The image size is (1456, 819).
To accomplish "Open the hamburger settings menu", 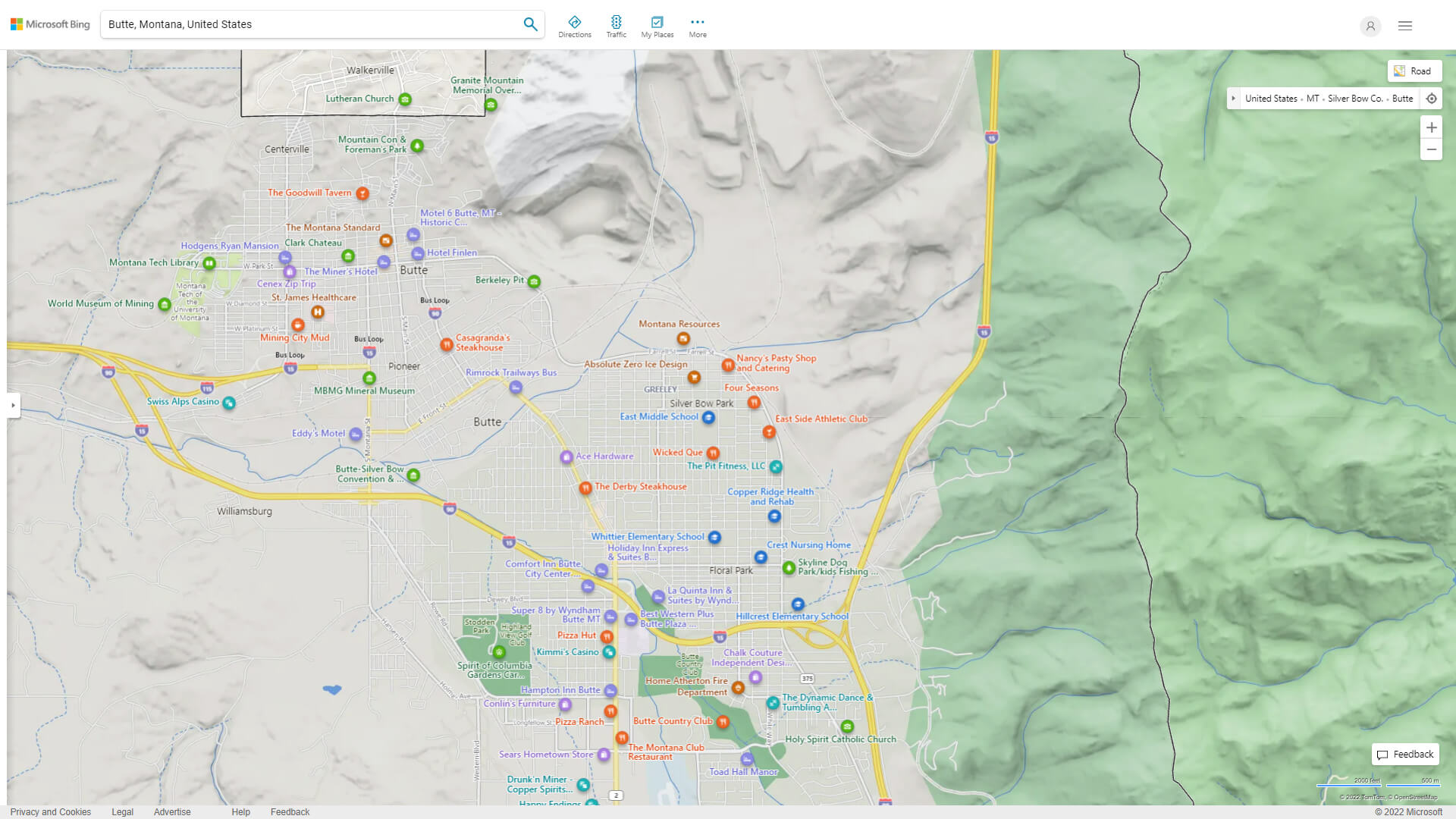I will pos(1405,26).
